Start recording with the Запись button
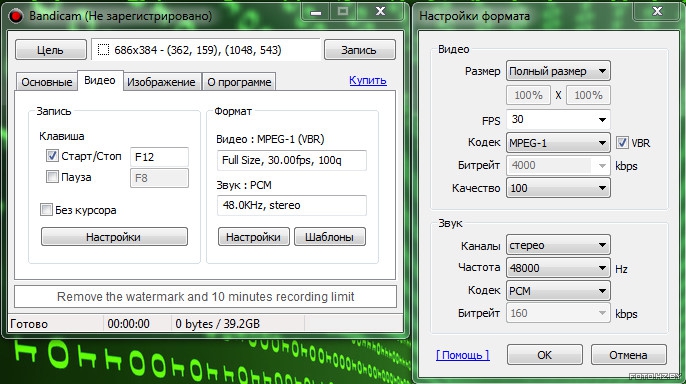 [x=360, y=50]
